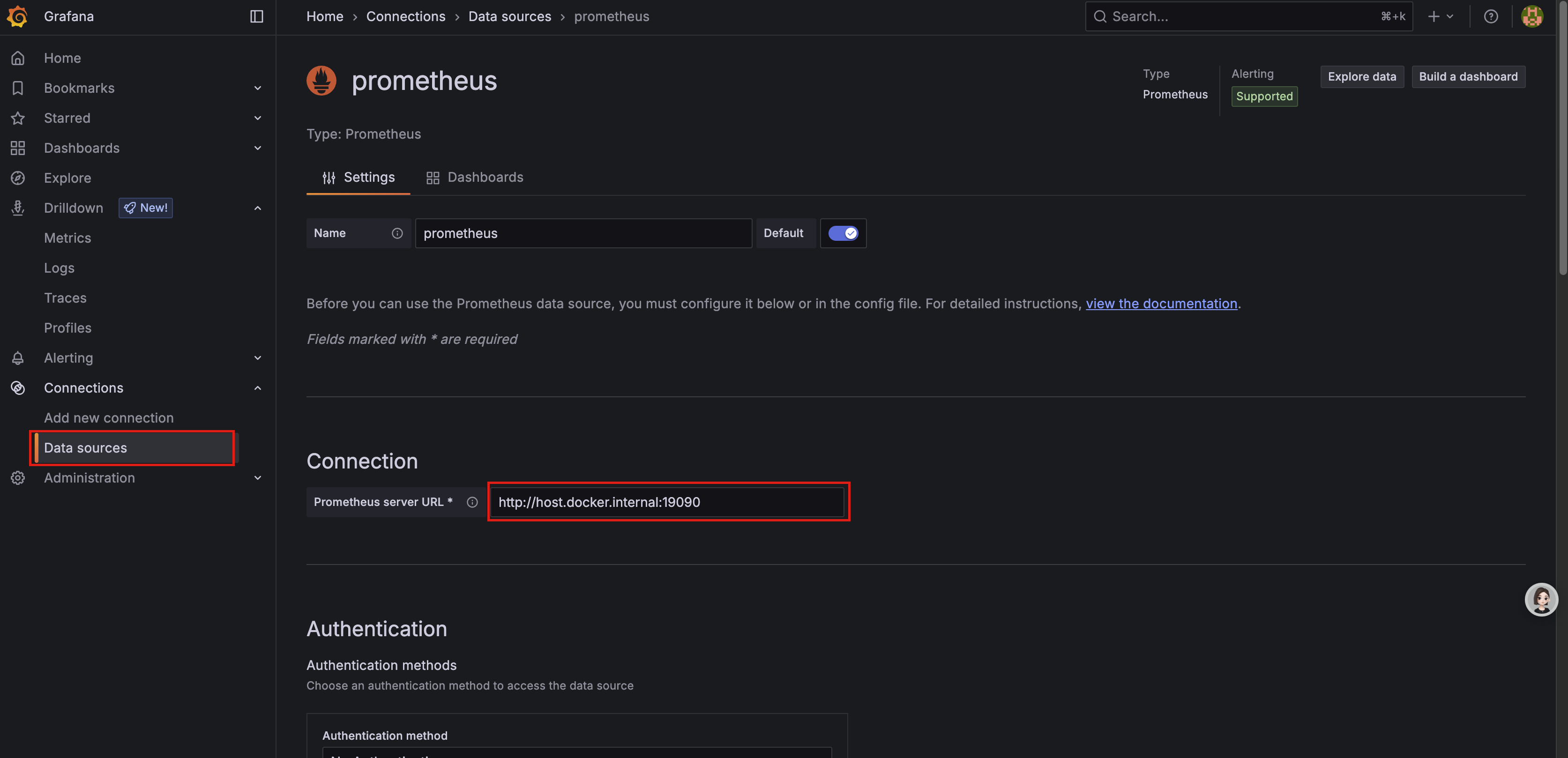Image resolution: width=1568 pixels, height=758 pixels.
Task: Expand the Alerting section chevron
Action: (257, 358)
